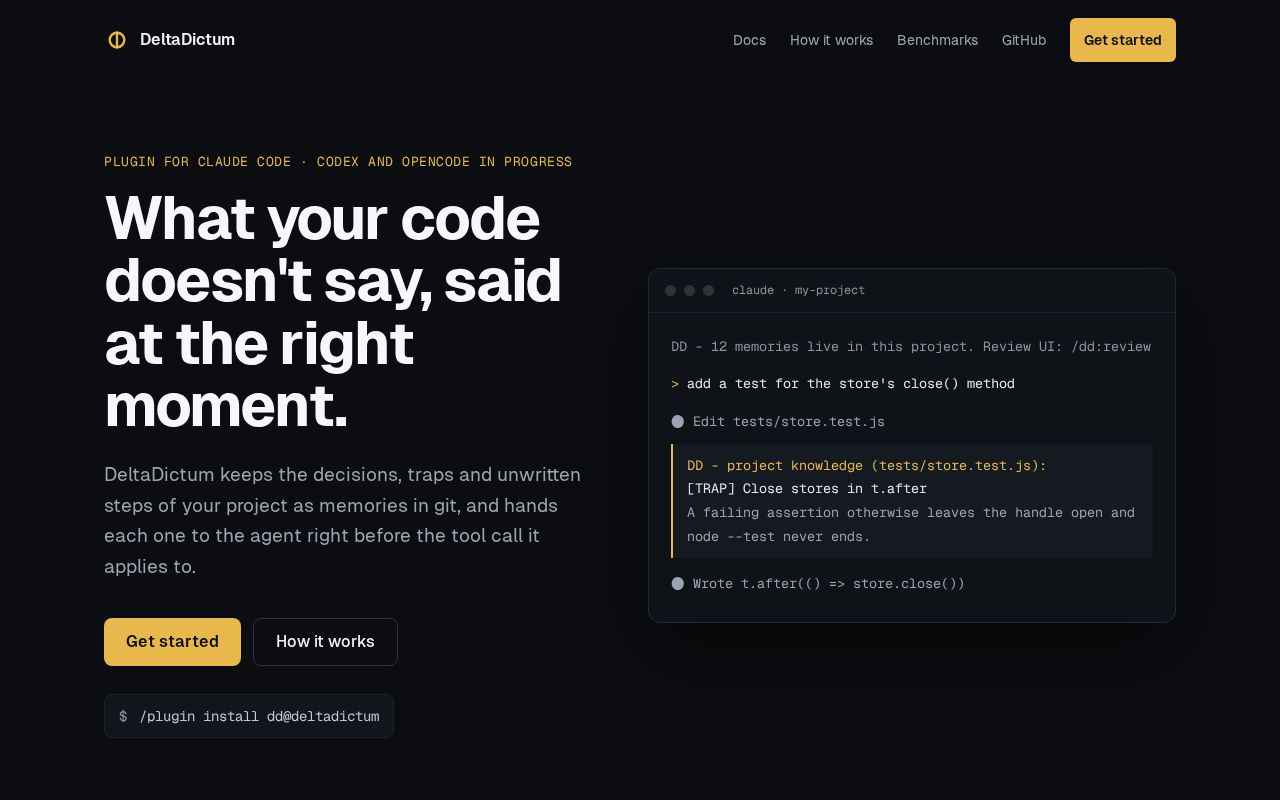This screenshot has width=1280, height=800.
Task: Click the 'Edit tests/store.test.js' line
Action: (x=789, y=422)
